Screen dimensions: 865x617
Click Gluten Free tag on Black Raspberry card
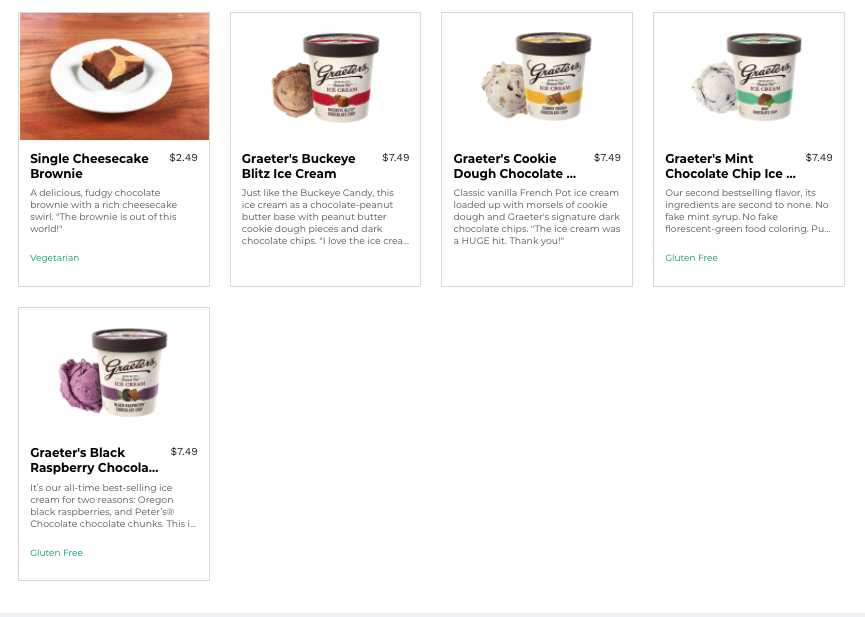click(56, 552)
